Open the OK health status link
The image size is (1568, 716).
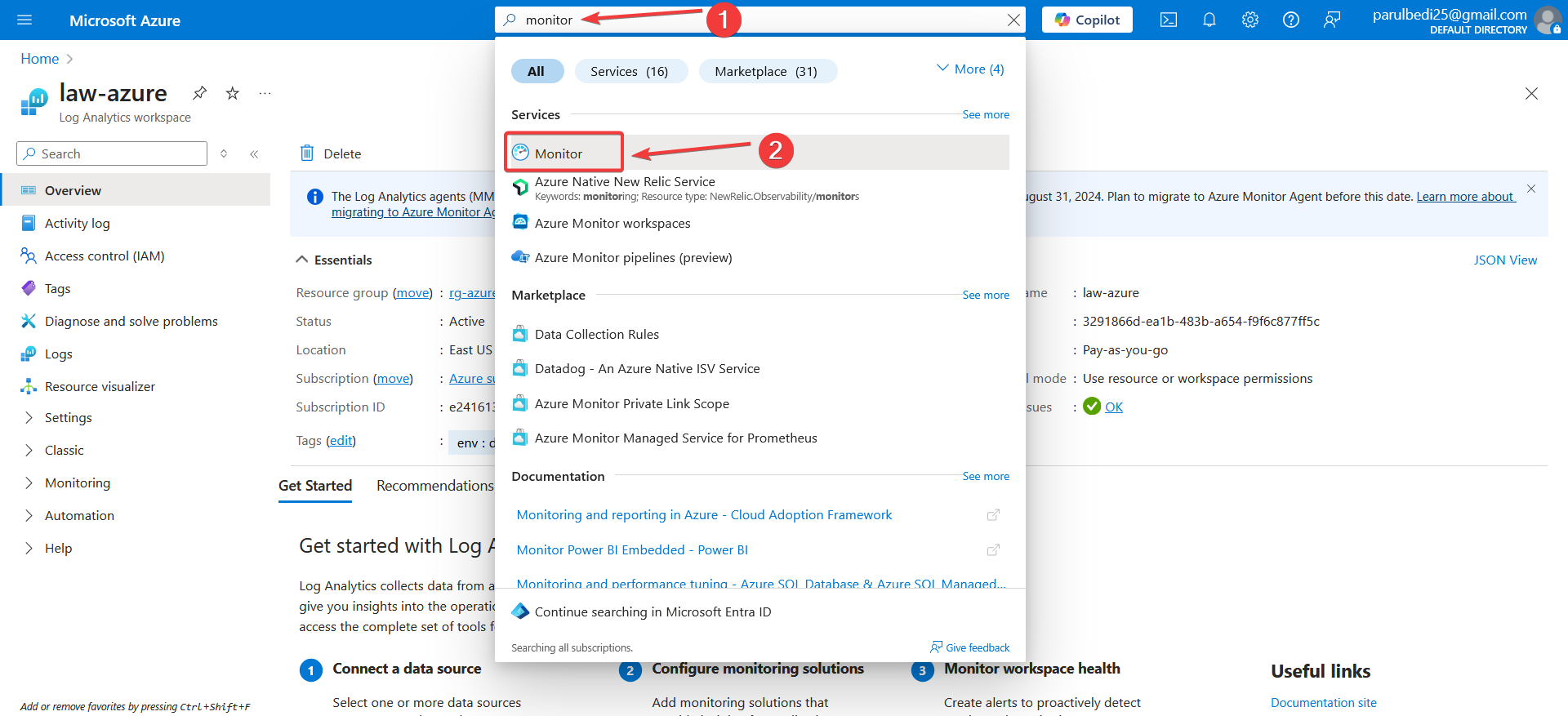click(x=1114, y=407)
